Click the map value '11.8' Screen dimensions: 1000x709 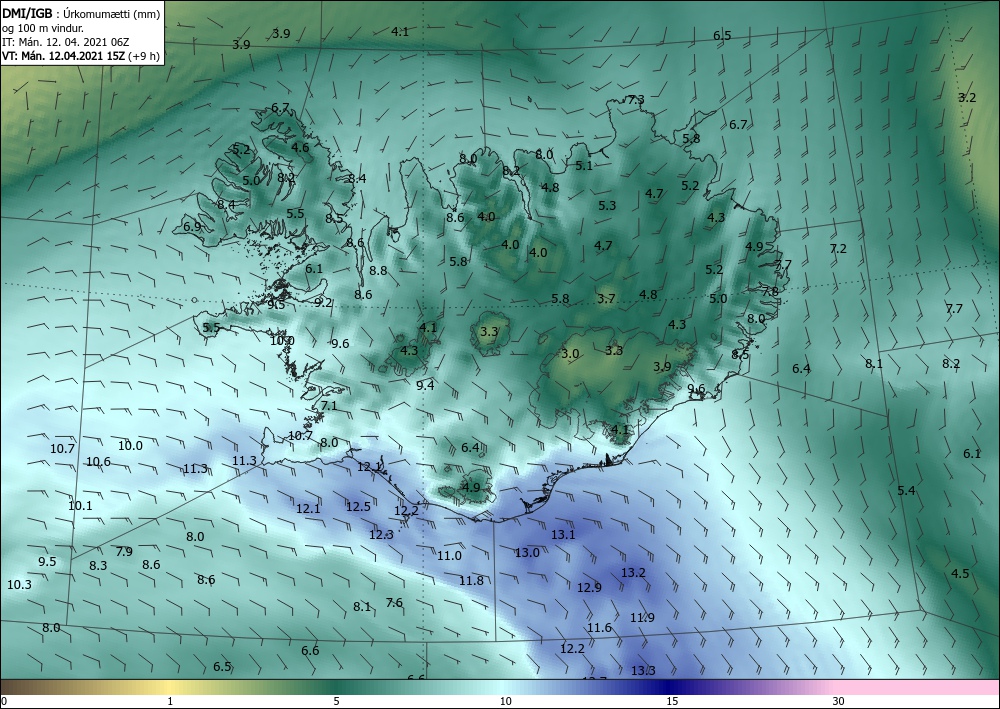(471, 580)
